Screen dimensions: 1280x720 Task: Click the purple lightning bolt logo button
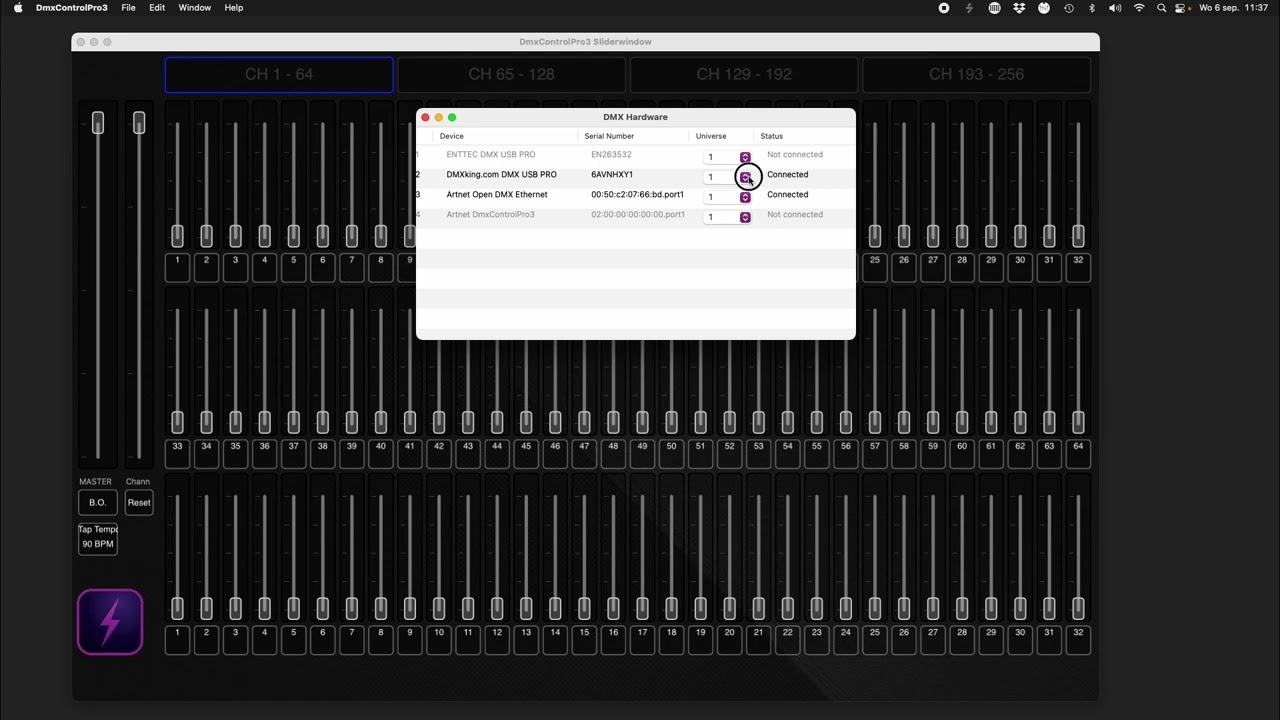click(110, 622)
